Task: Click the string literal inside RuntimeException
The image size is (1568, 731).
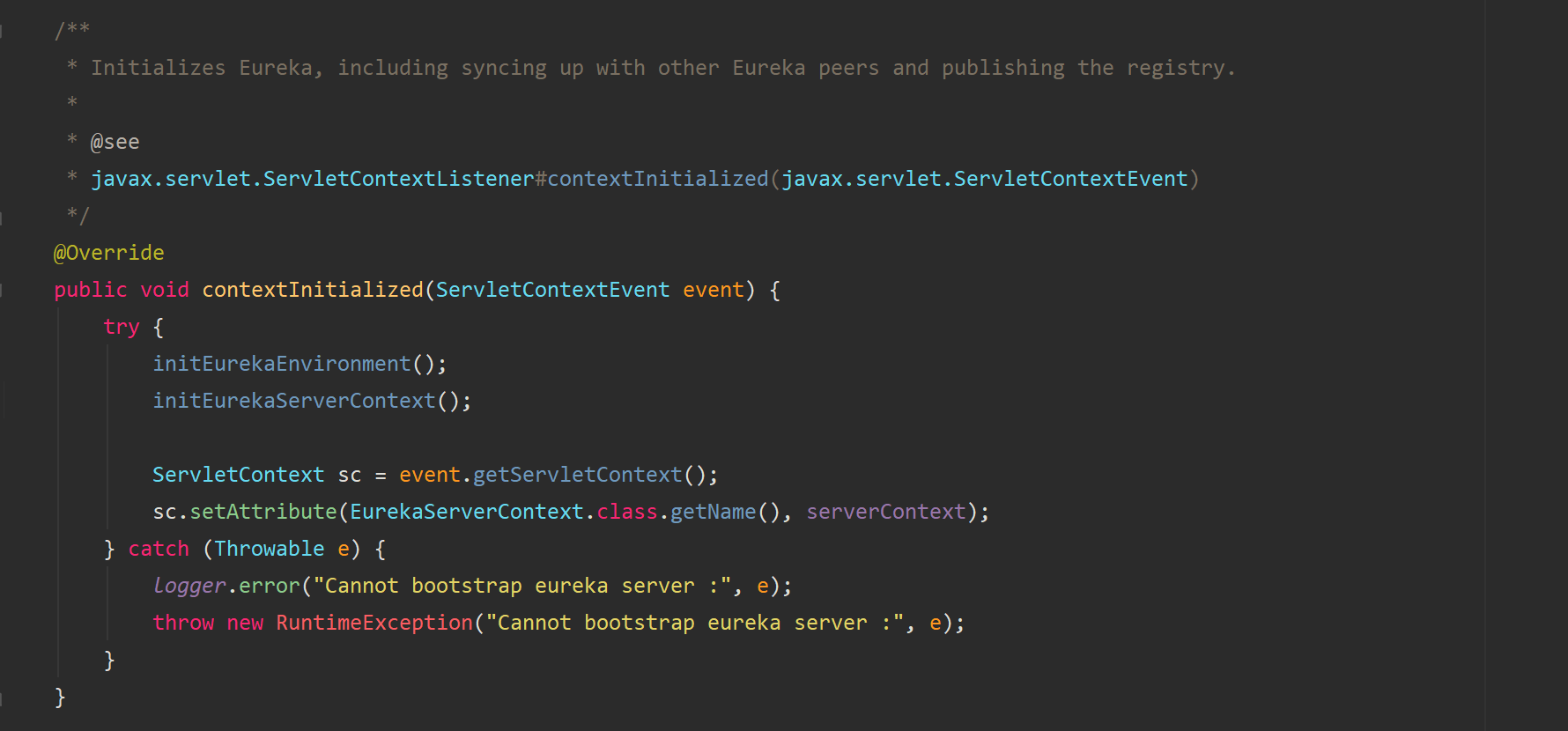Action: coord(695,623)
